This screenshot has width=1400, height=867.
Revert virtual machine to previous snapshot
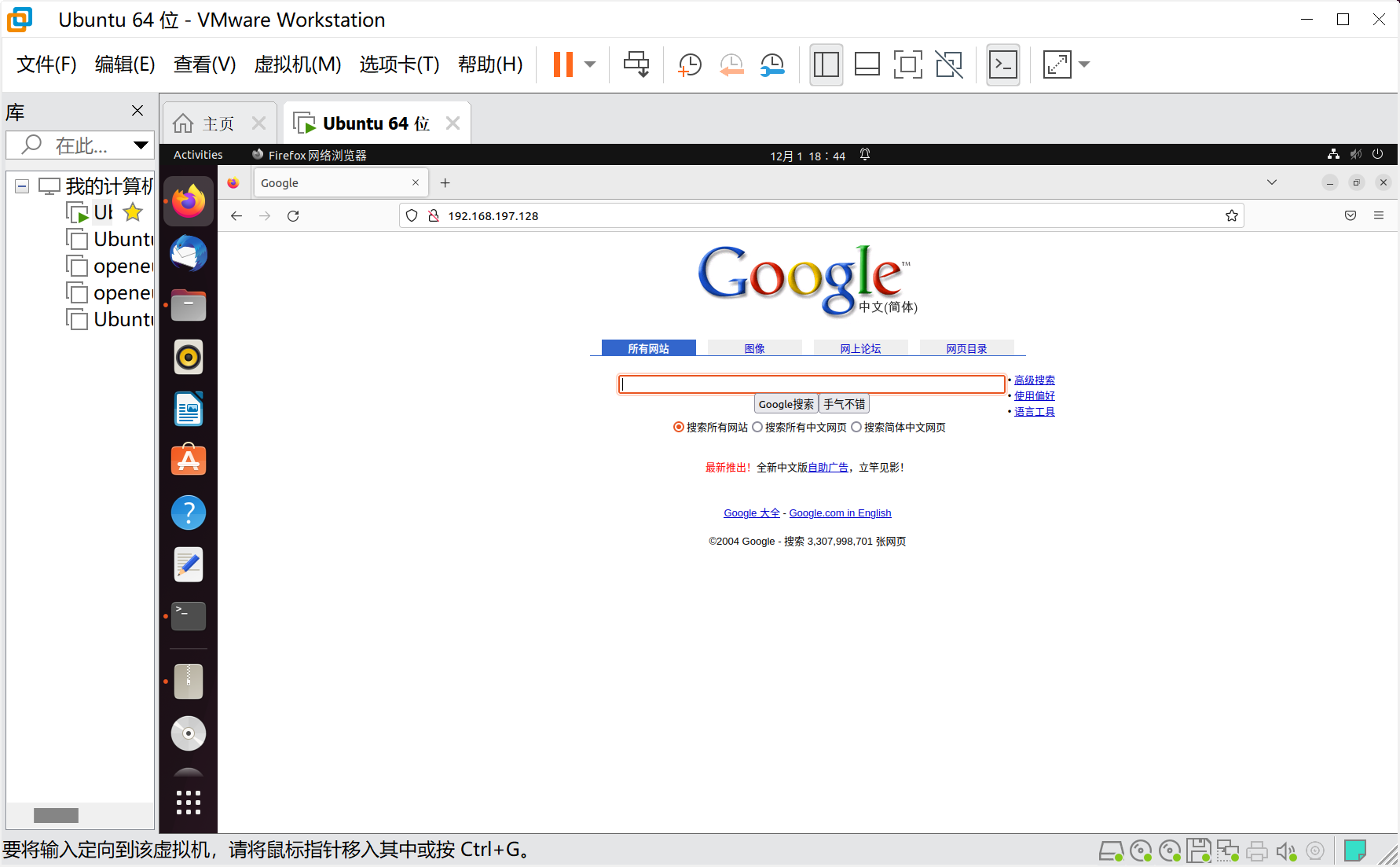pyautogui.click(x=731, y=64)
